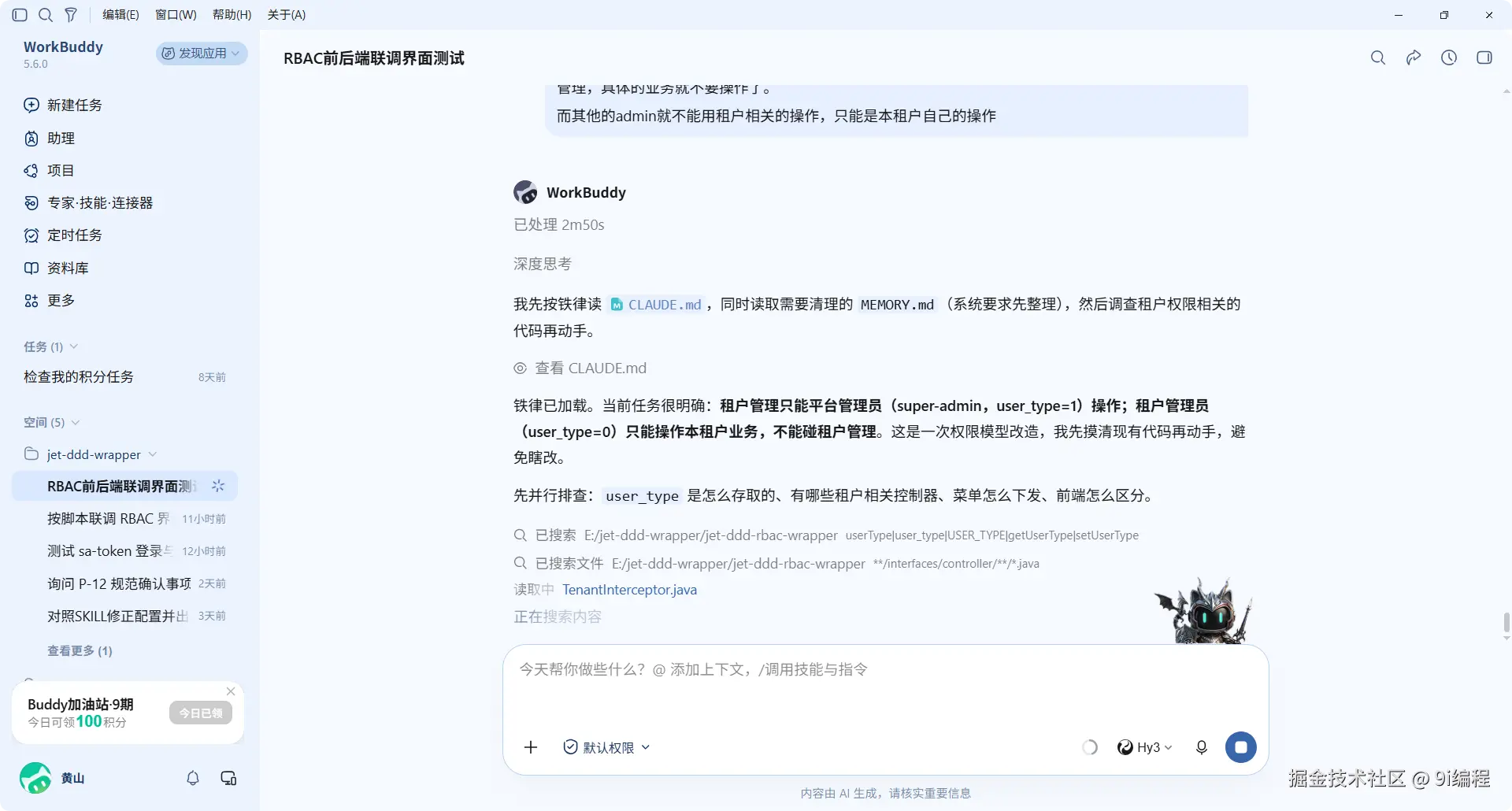Open the 关于(A) menu
The height and width of the screenshot is (811, 1512).
[x=287, y=15]
